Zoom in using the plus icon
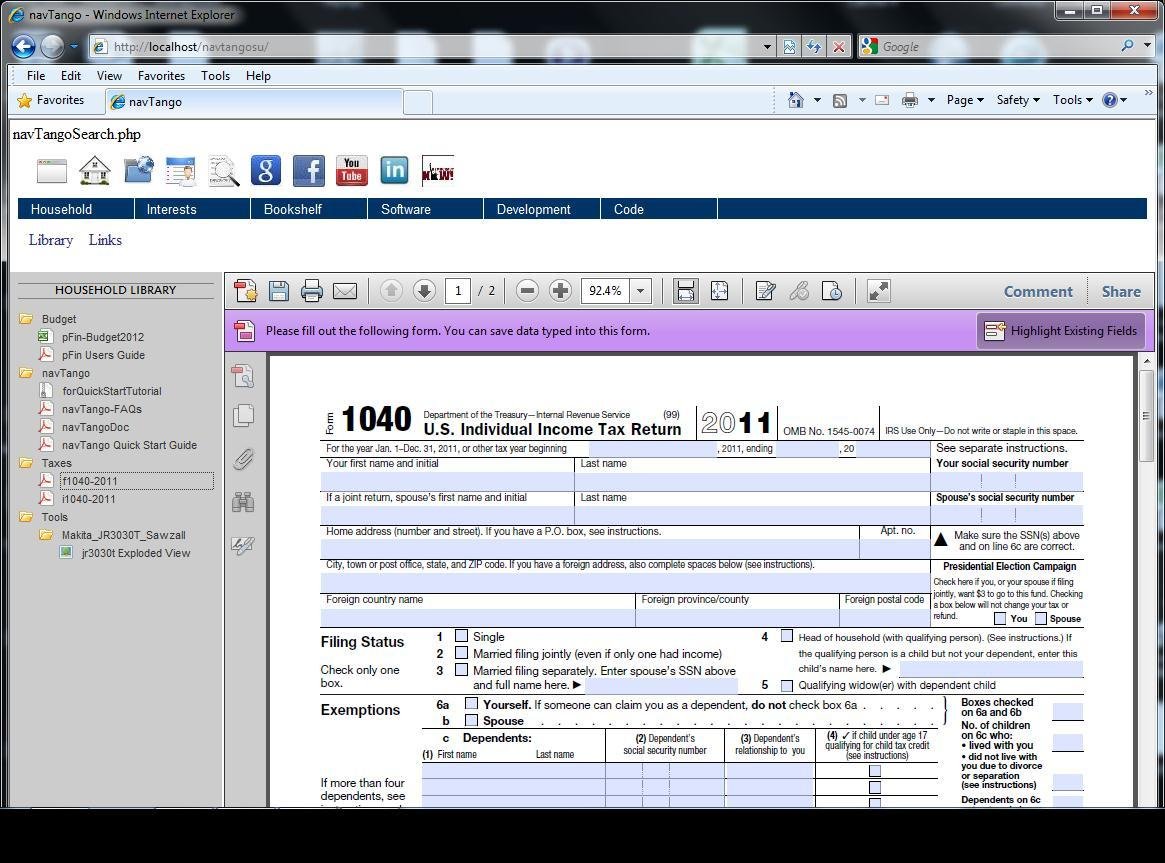This screenshot has height=863, width=1165. point(560,291)
